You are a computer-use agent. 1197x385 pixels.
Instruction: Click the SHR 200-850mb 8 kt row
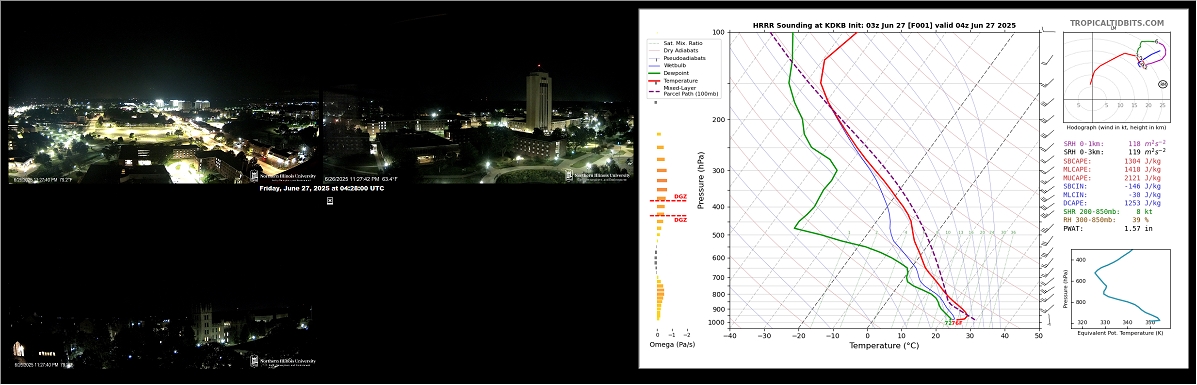[1108, 212]
